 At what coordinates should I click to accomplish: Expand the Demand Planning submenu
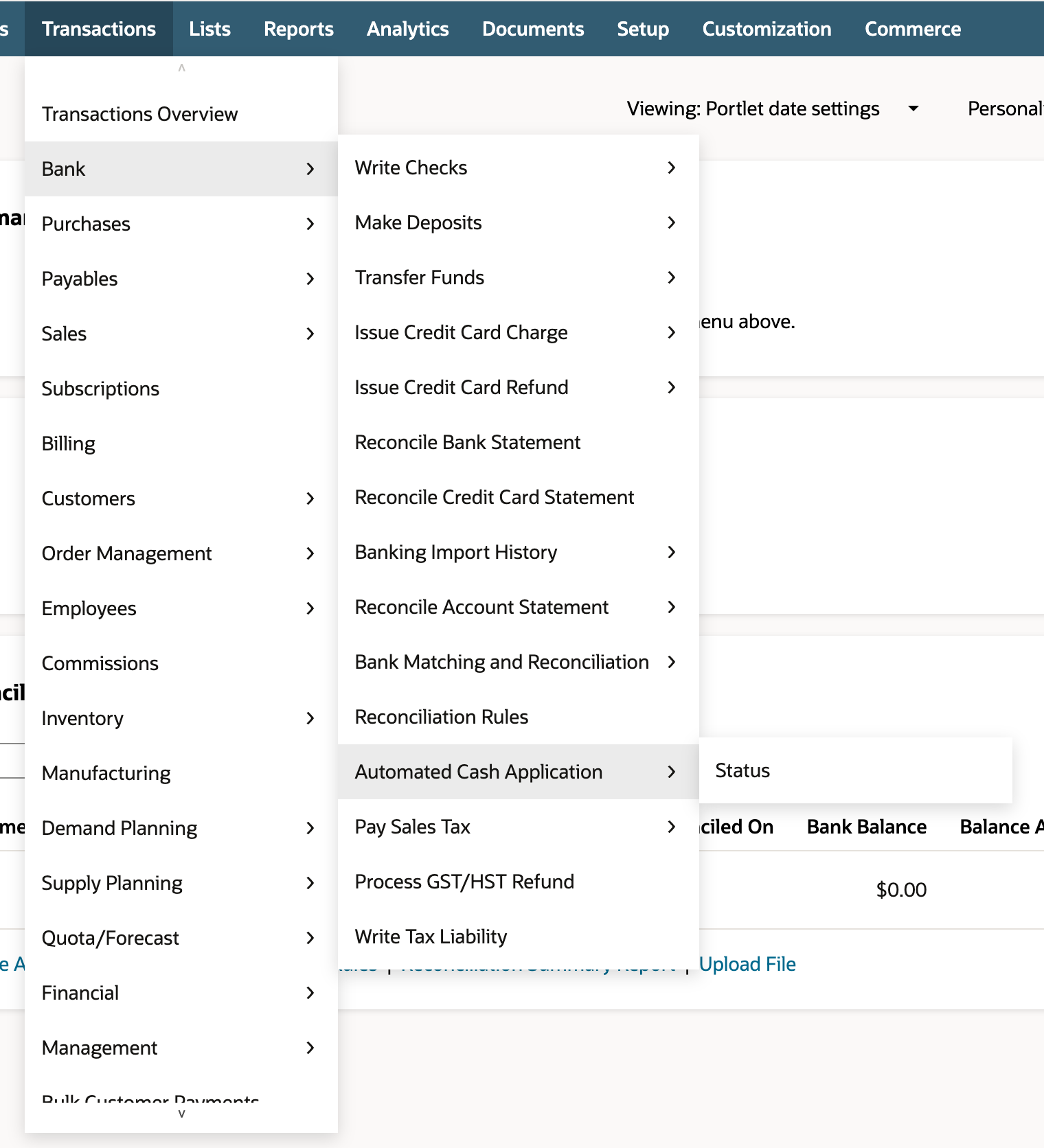pyautogui.click(x=181, y=828)
